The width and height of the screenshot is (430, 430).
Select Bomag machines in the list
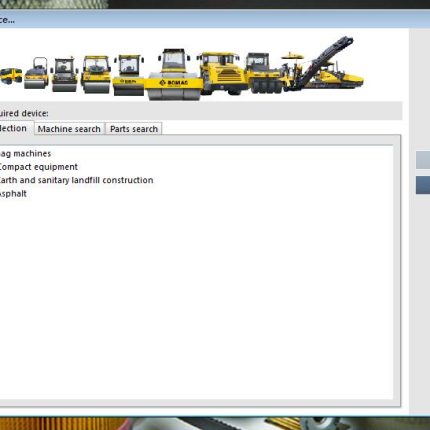coord(25,154)
